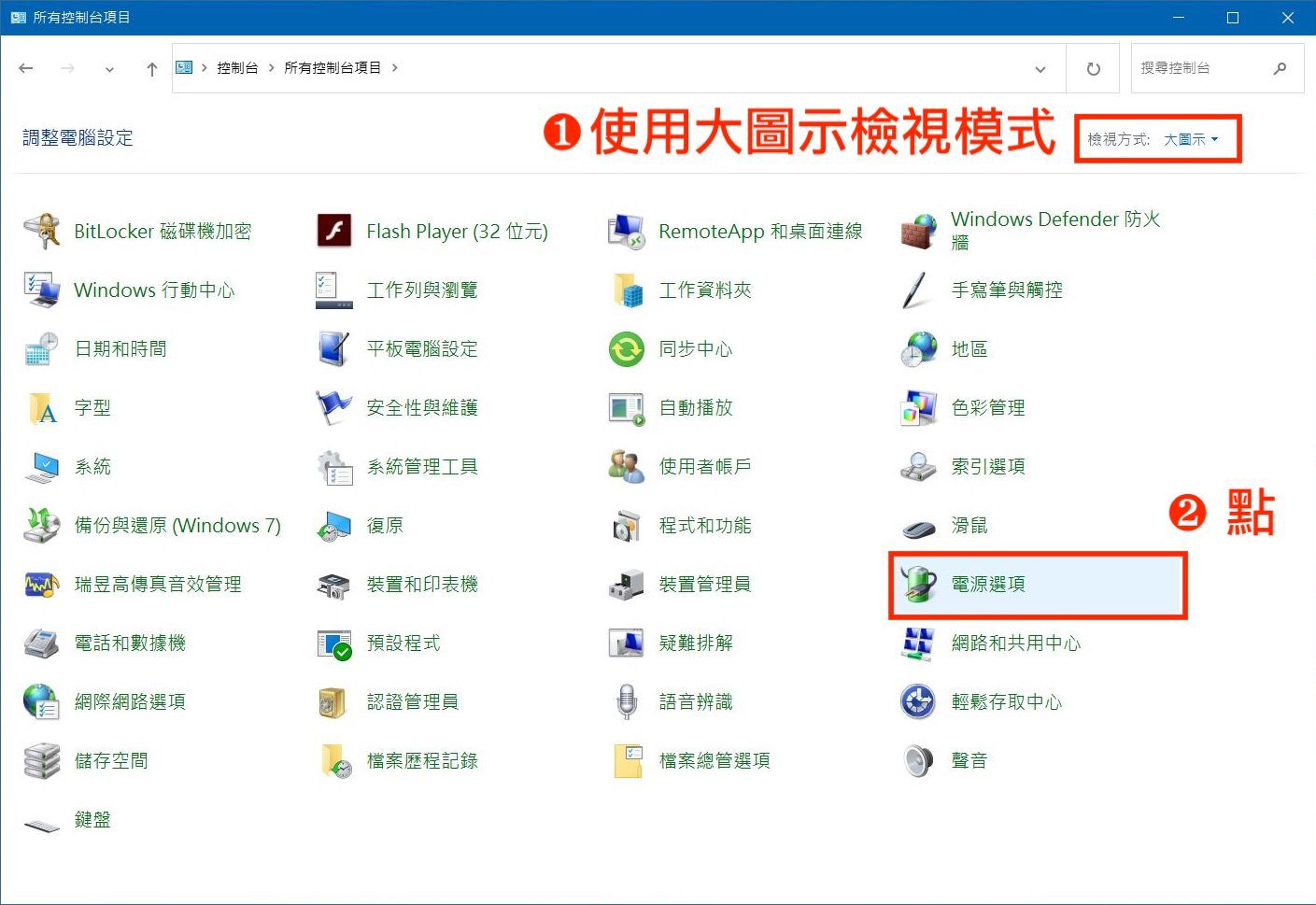Open the recent locations dropdown chevron
The image size is (1316, 905).
(x=109, y=69)
